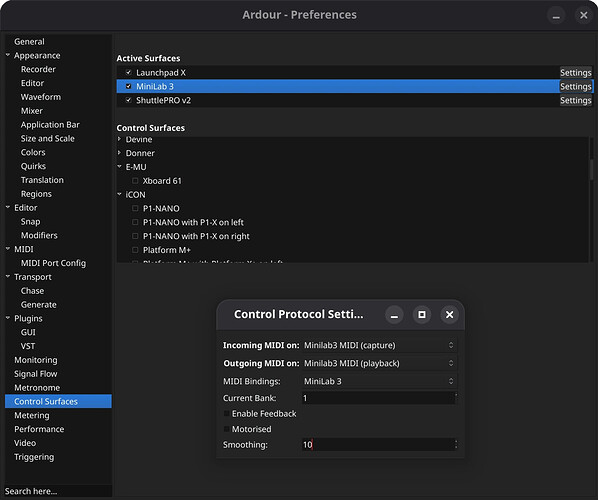Open the MIDI Bindings dropdown
The image size is (598, 500).
tap(379, 381)
